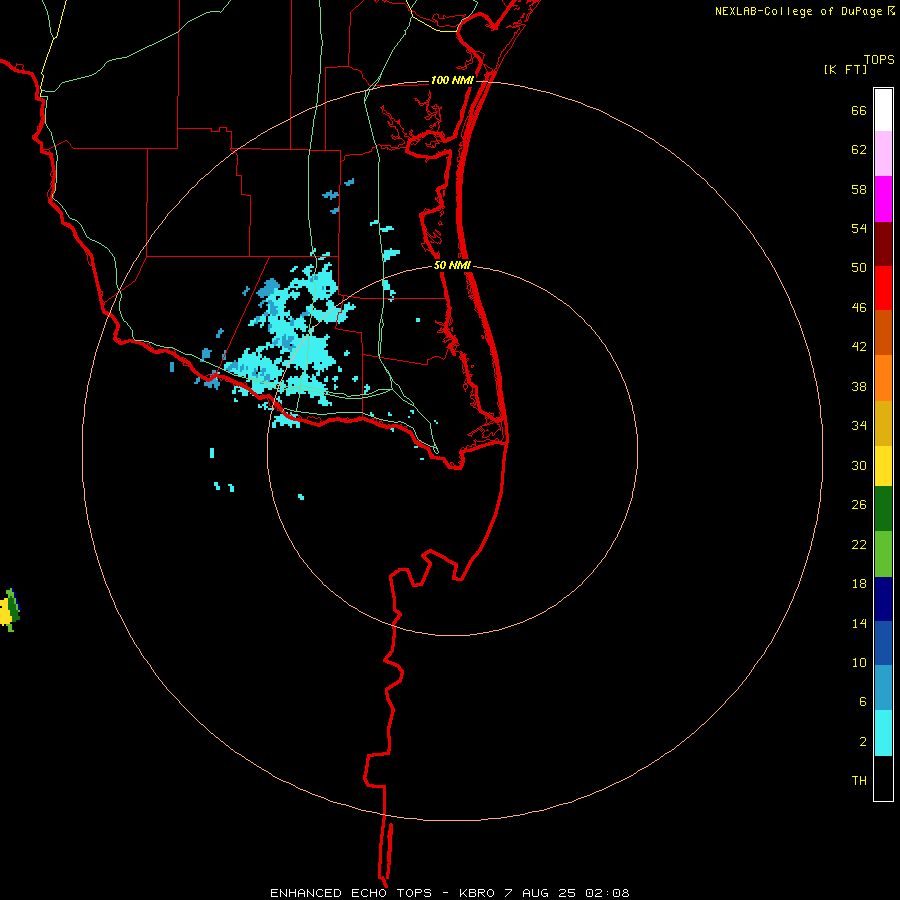This screenshot has height=900, width=900.
Task: Click the [K FT] units label
Action: 845,69
